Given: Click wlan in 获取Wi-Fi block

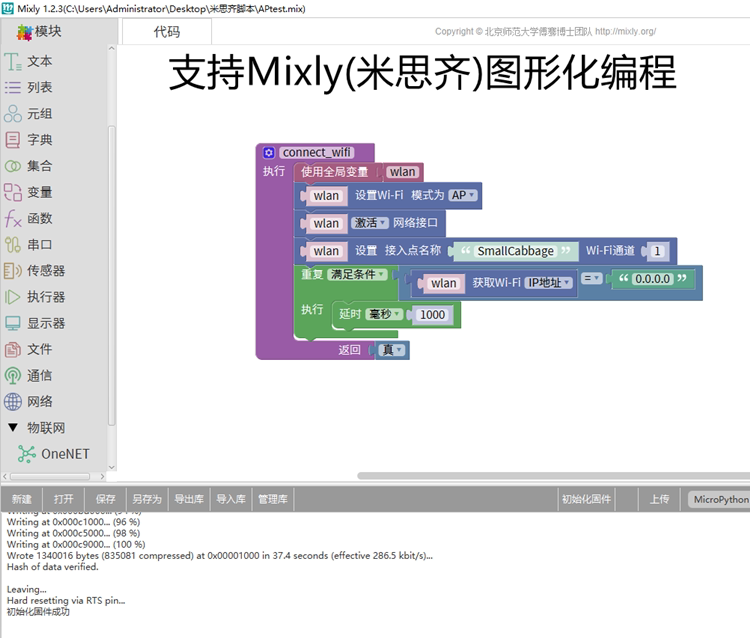Looking at the screenshot, I should pyautogui.click(x=443, y=283).
